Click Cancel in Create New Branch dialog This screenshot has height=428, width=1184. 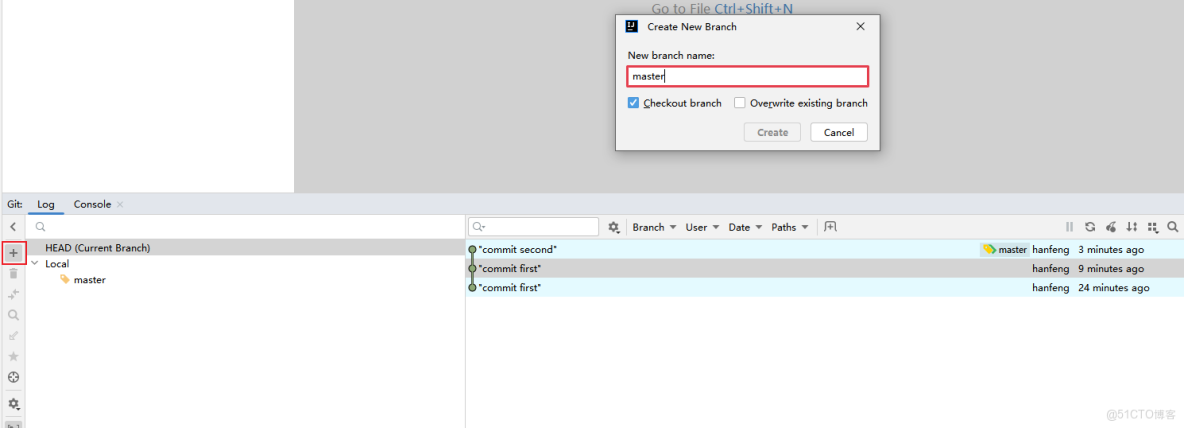tap(839, 132)
